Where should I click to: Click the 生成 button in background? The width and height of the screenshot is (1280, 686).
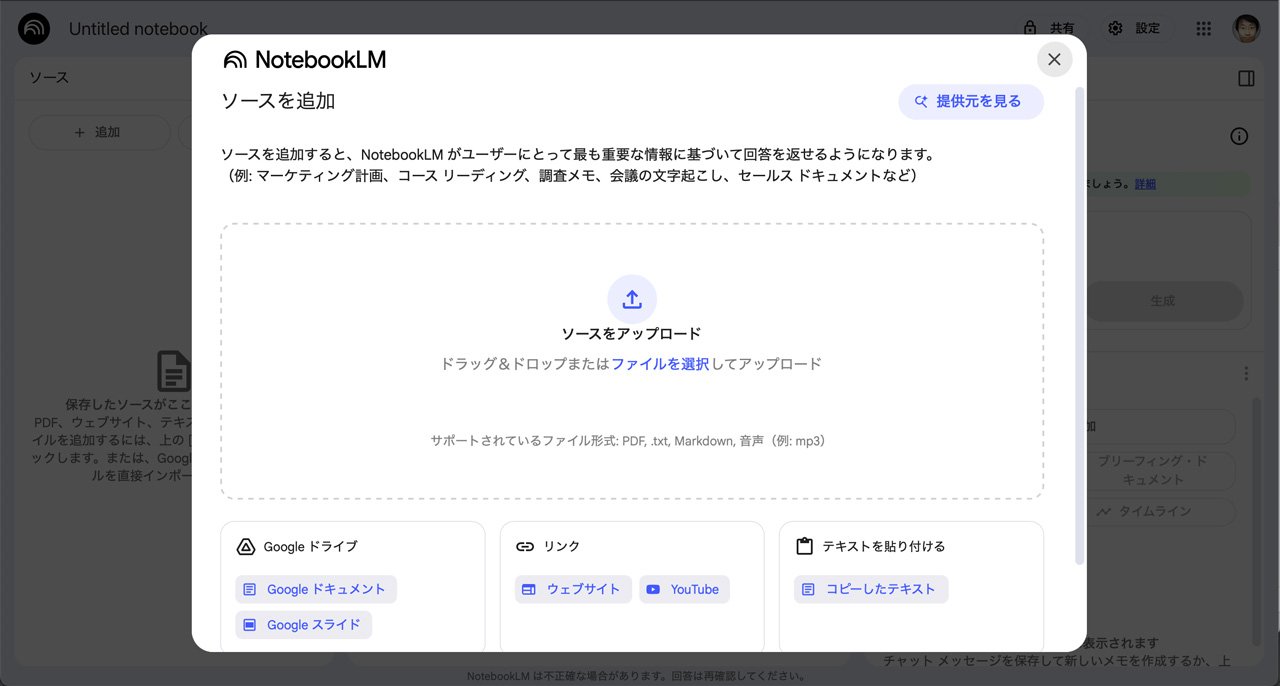point(1164,301)
